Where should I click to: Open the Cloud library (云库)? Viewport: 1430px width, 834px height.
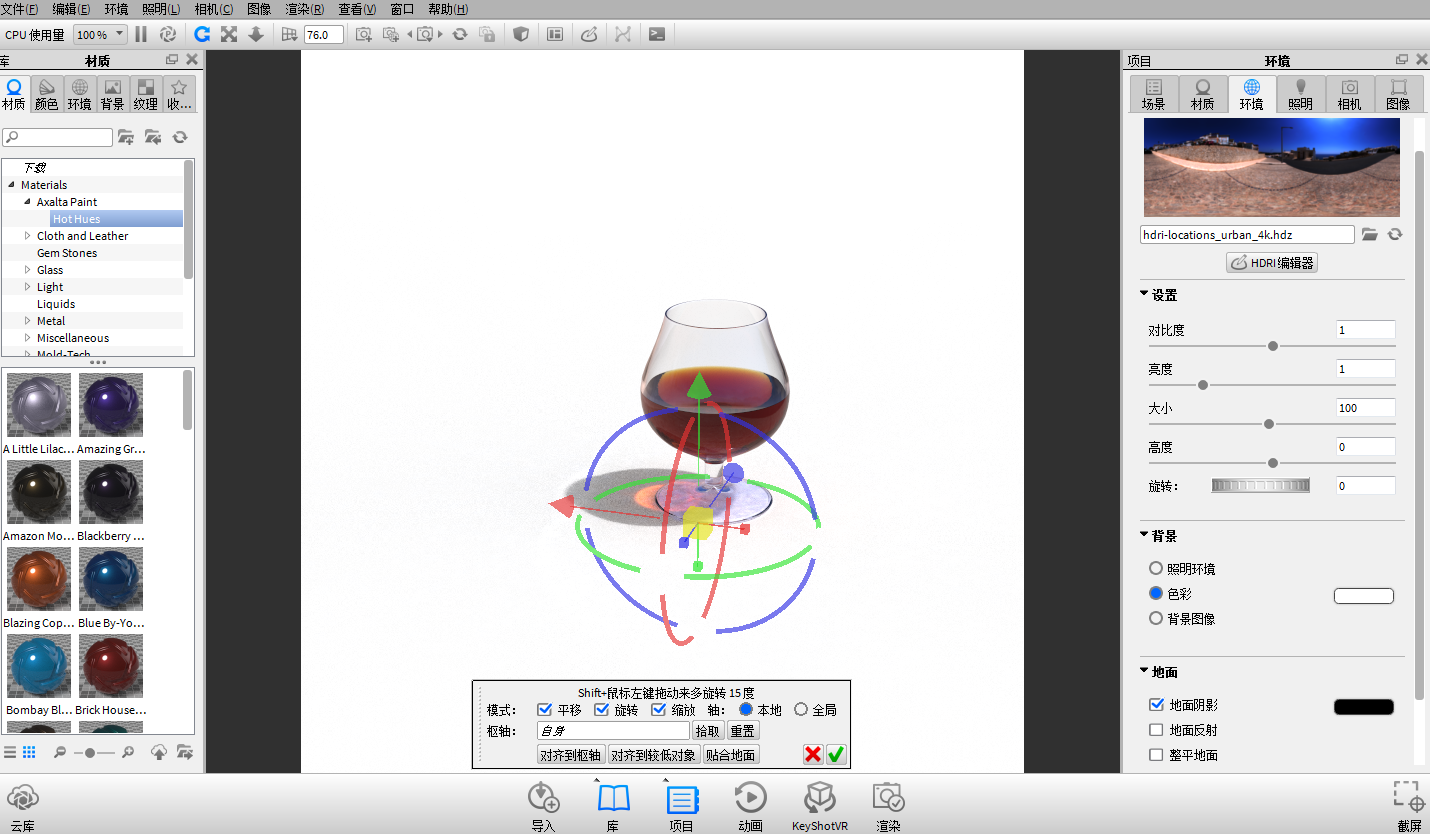[22, 806]
